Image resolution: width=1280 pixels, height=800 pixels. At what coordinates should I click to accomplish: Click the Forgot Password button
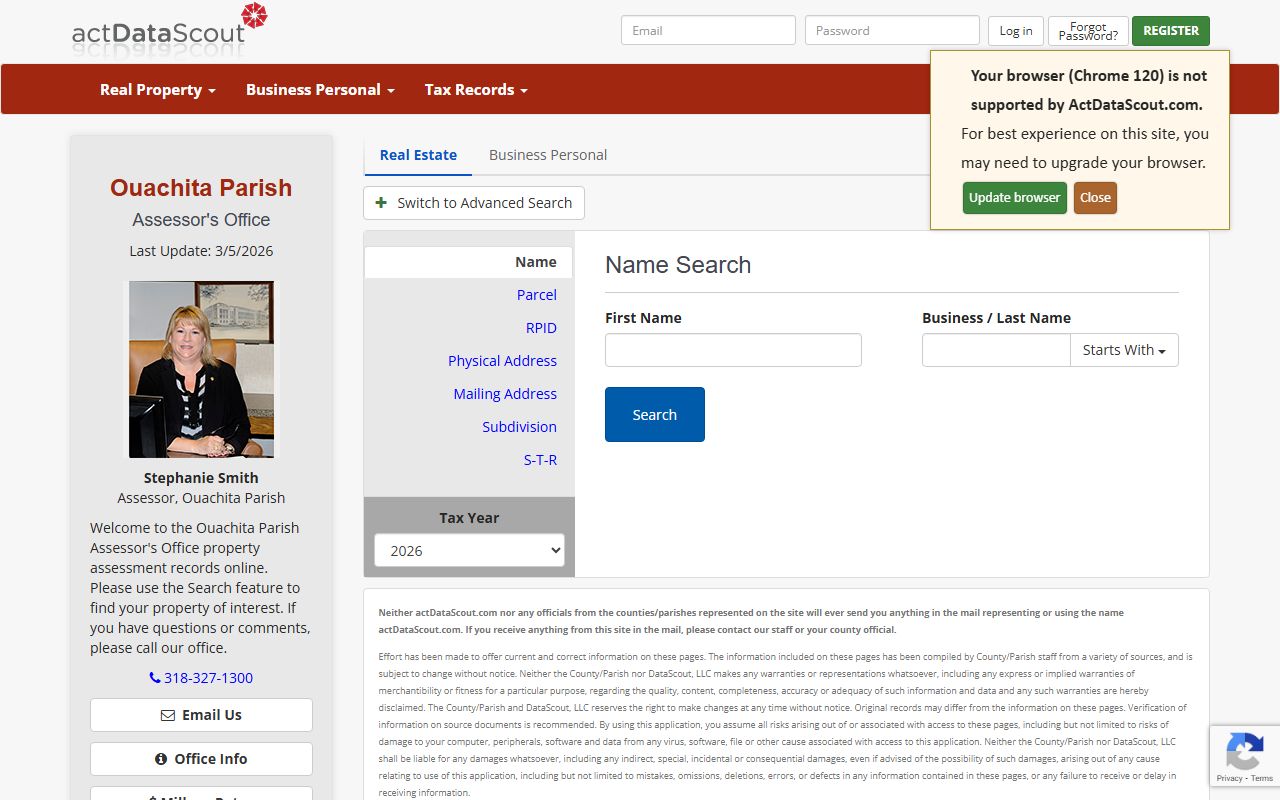pos(1088,31)
